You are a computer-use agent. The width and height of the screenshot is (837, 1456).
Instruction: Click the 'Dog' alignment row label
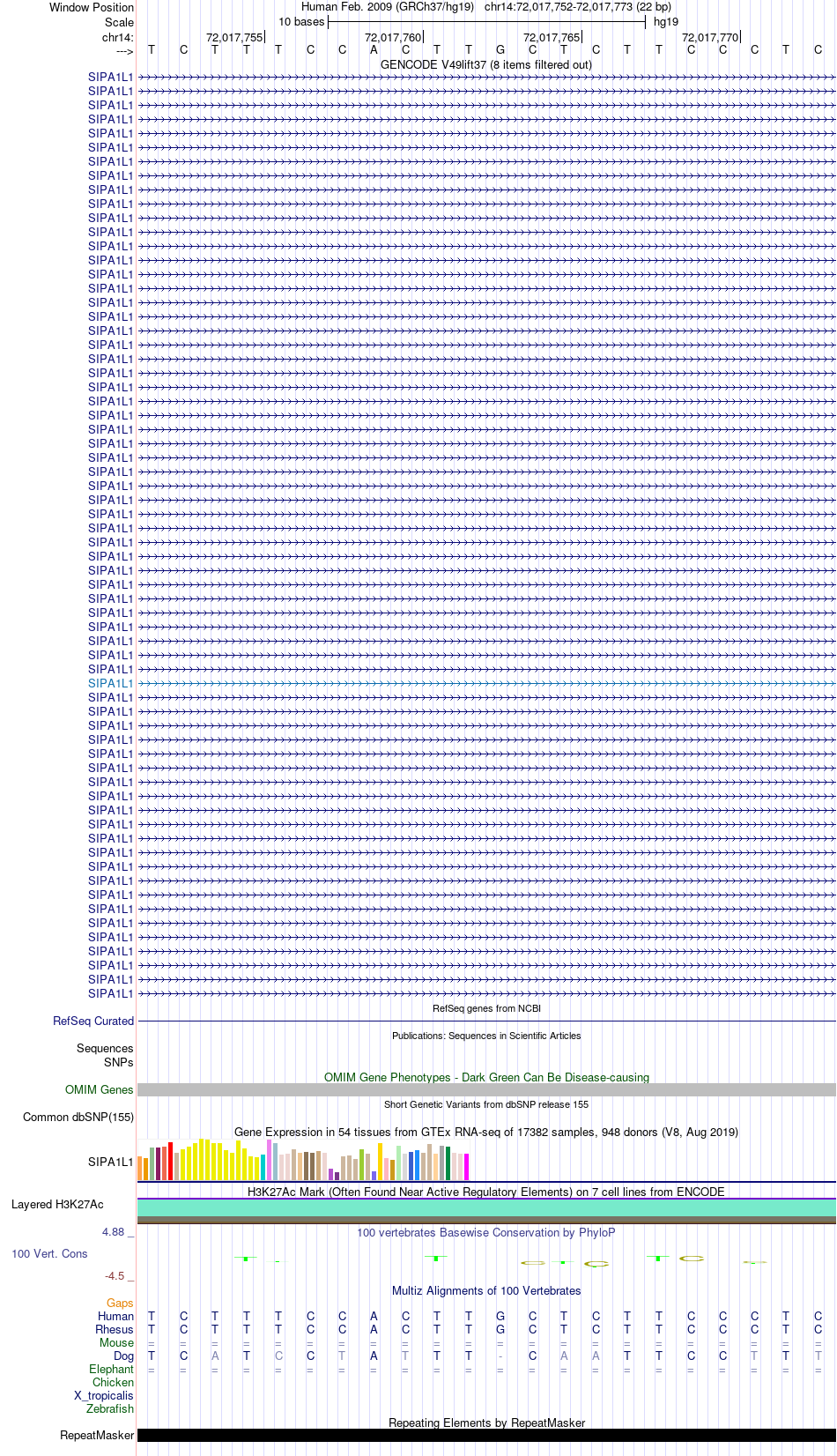[124, 1356]
